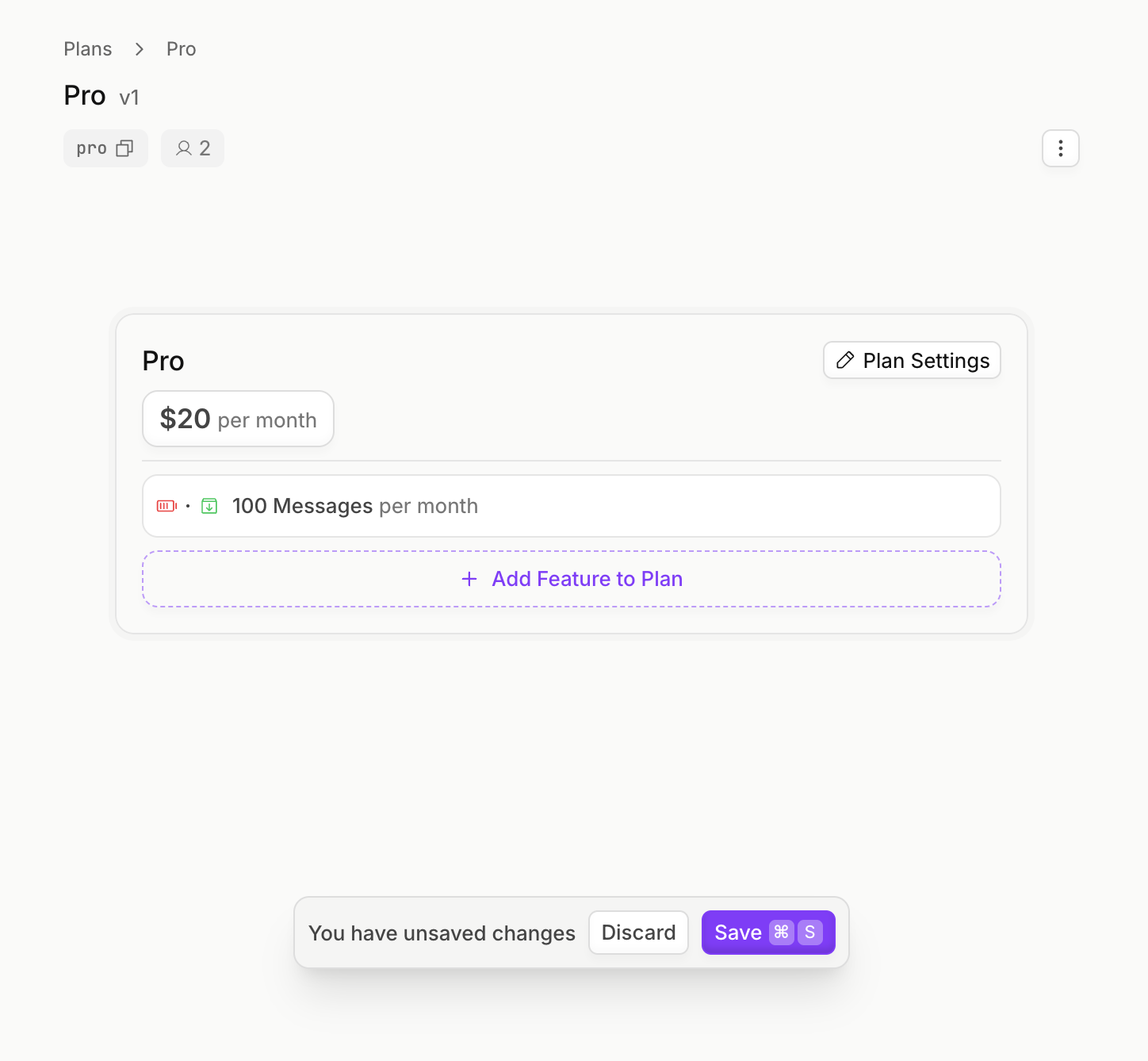
Task: Click the breadcrumb chevron separator
Action: click(x=140, y=49)
